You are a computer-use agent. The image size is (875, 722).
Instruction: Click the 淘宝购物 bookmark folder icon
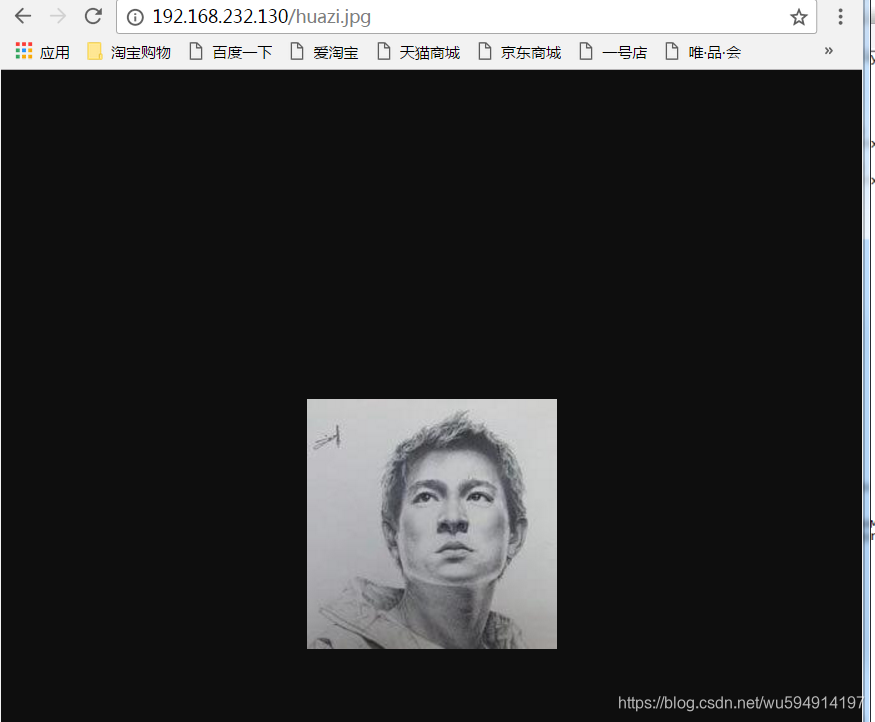(x=94, y=50)
